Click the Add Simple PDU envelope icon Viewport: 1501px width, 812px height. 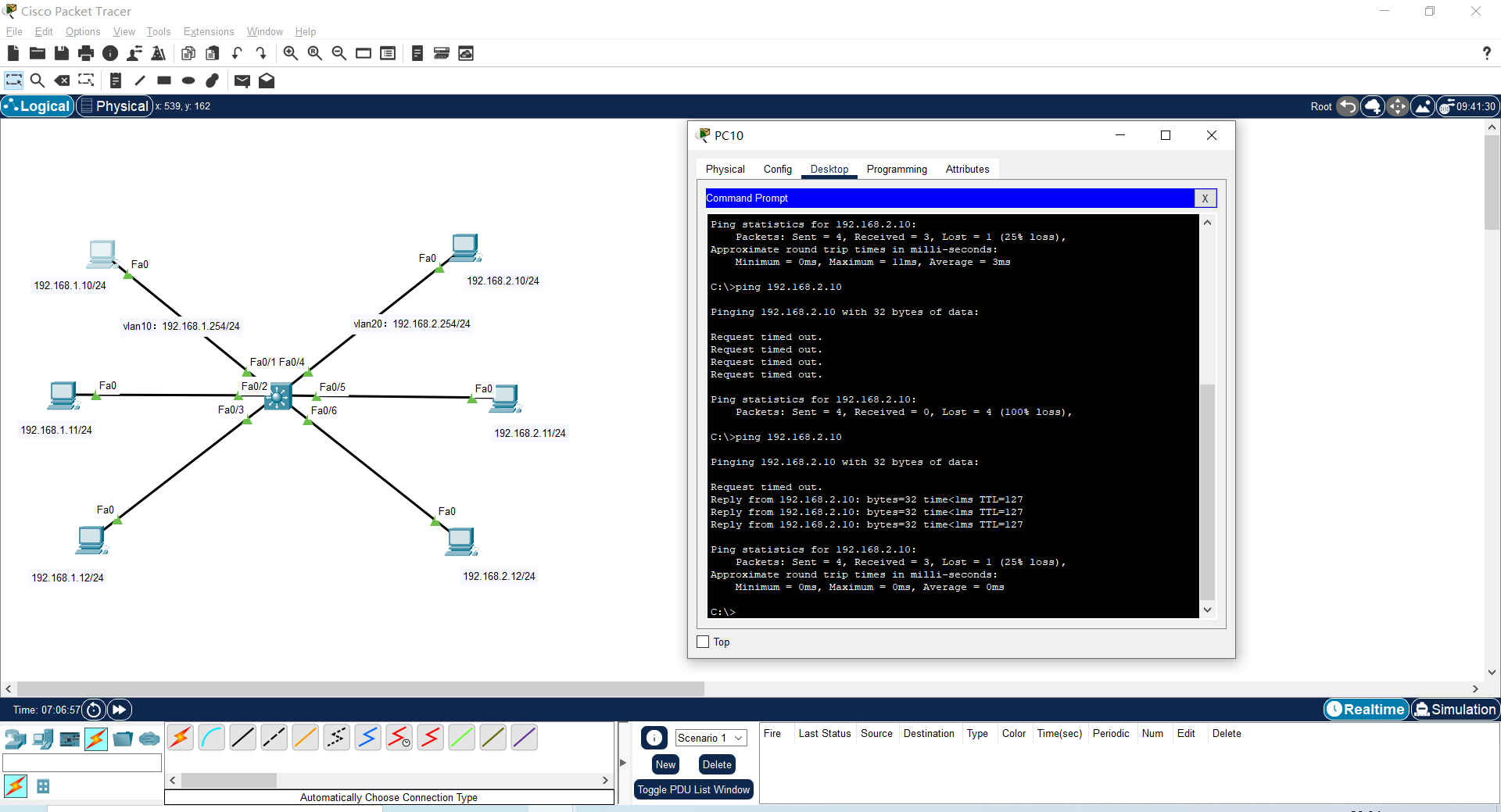[242, 80]
